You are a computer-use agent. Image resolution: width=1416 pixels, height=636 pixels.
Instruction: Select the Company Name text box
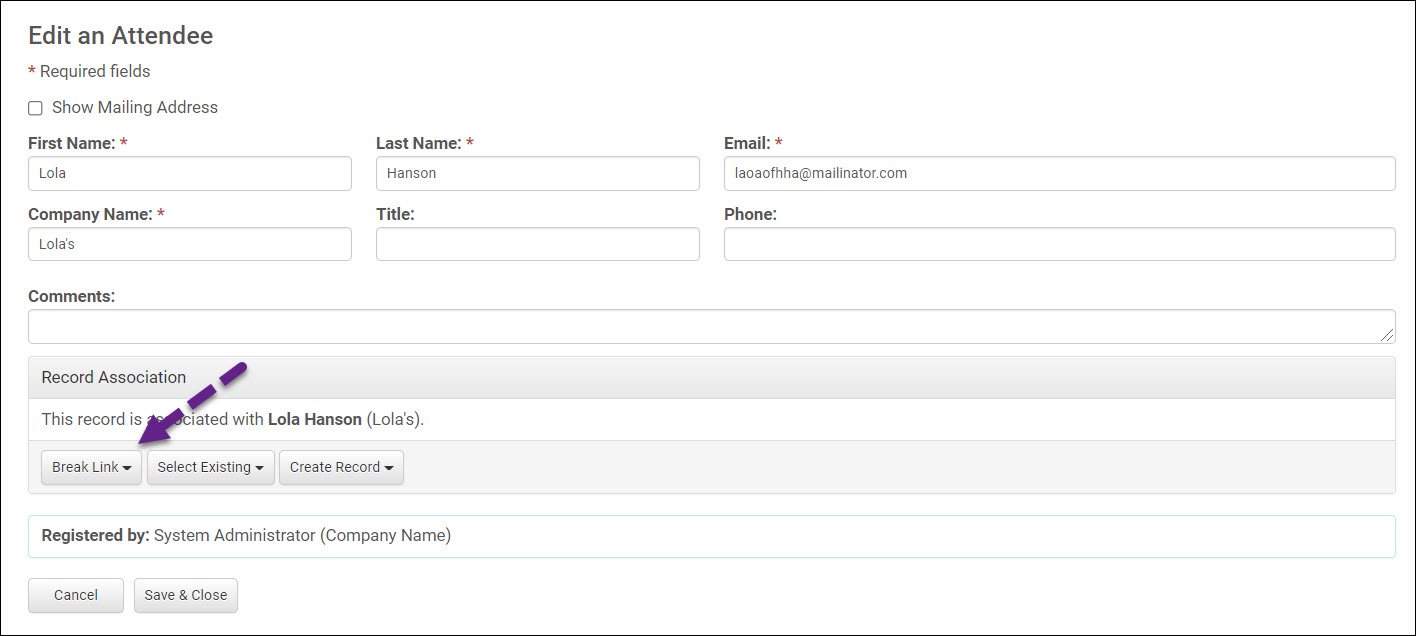tap(190, 244)
